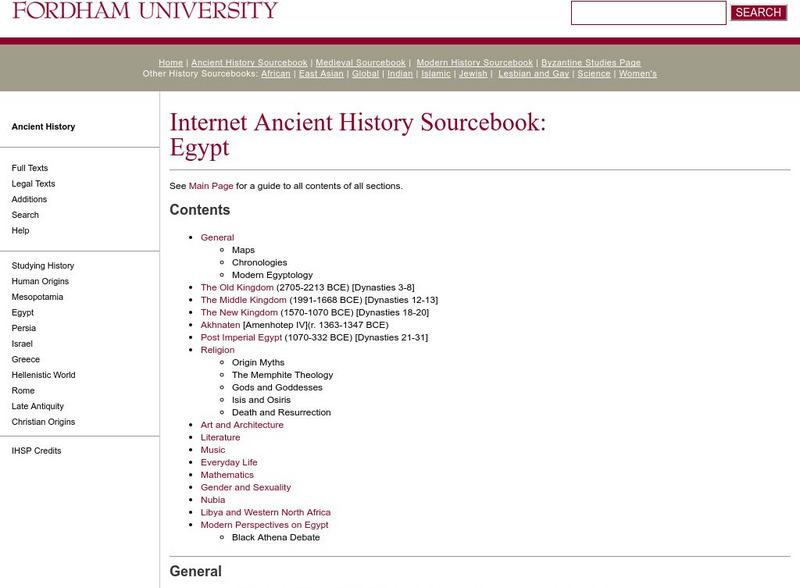Open Greece in sidebar
This screenshot has height=588, width=800.
click(x=26, y=359)
